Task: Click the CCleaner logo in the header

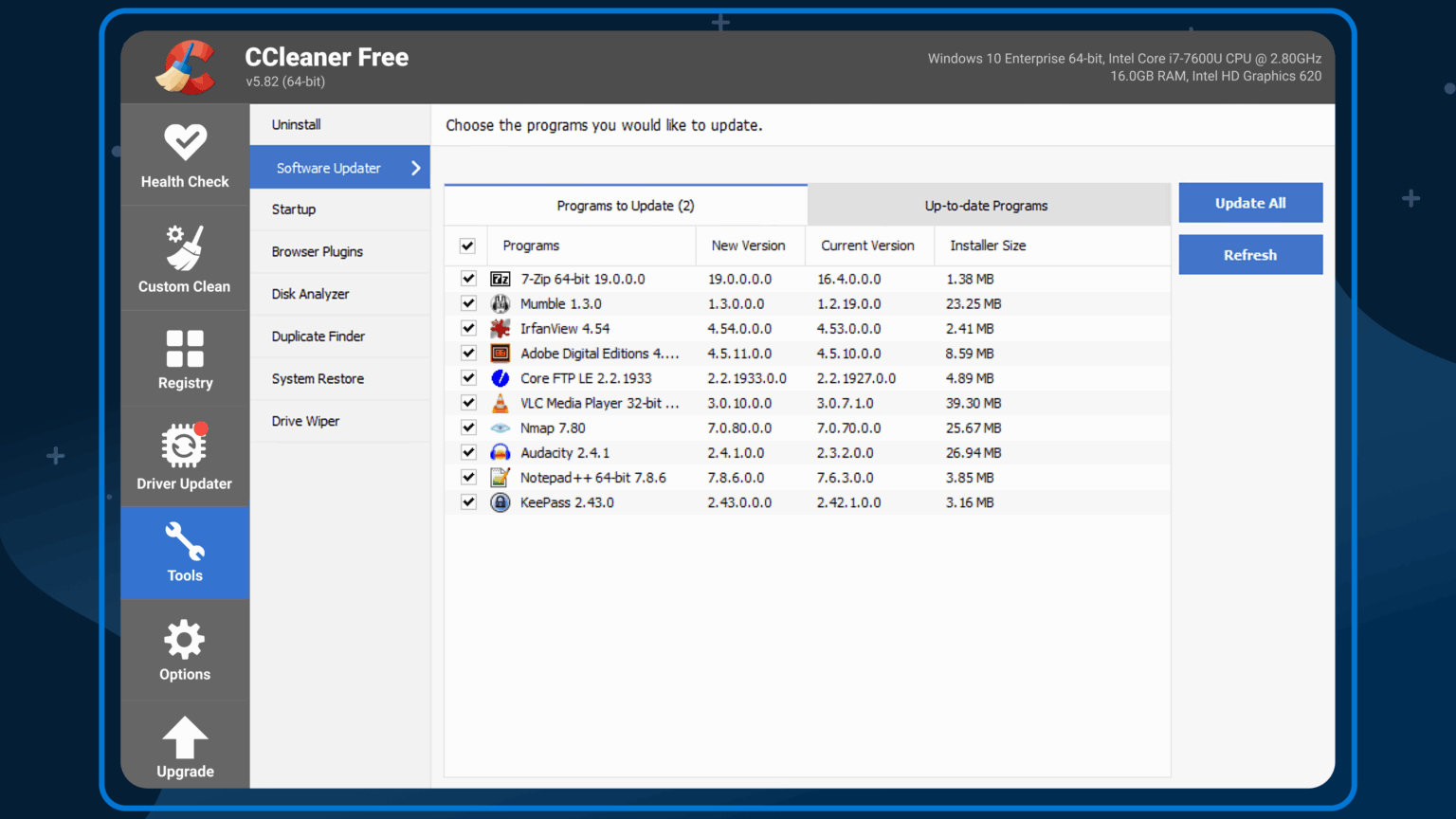Action: (x=185, y=66)
